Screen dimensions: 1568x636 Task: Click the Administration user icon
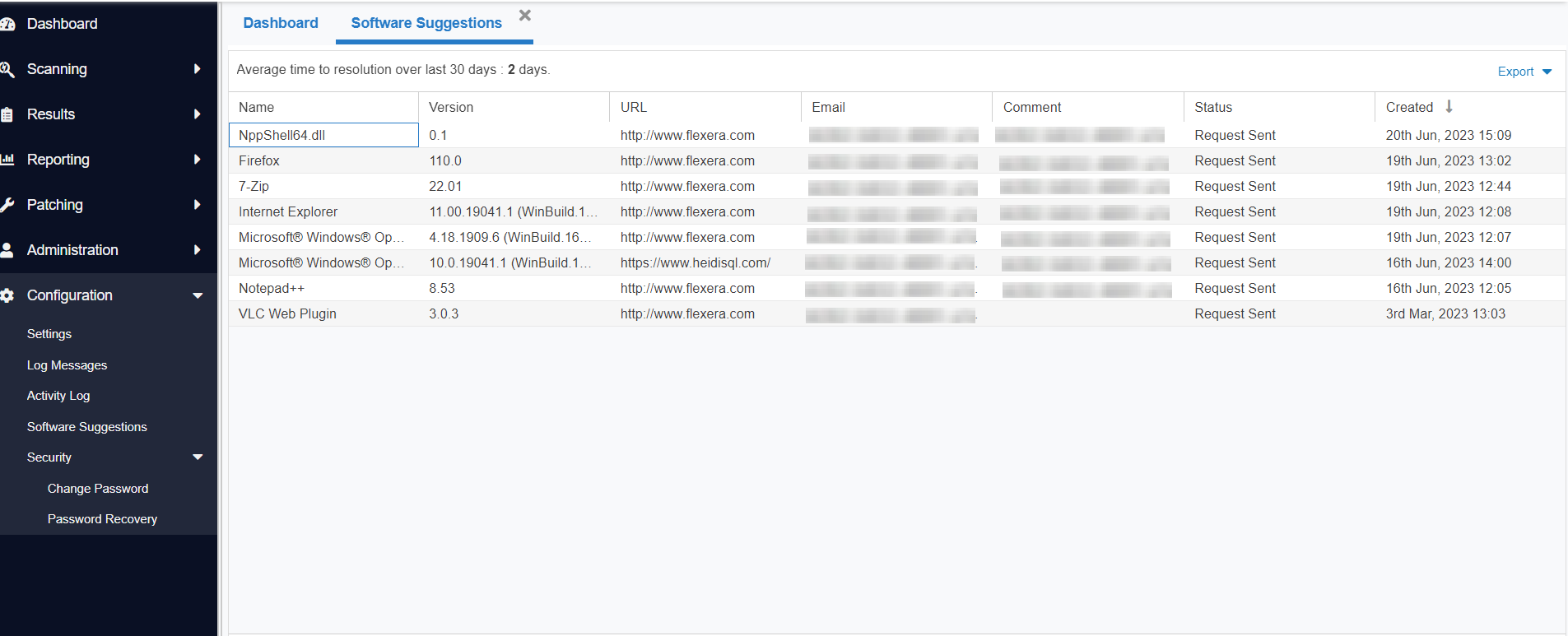[x=7, y=250]
